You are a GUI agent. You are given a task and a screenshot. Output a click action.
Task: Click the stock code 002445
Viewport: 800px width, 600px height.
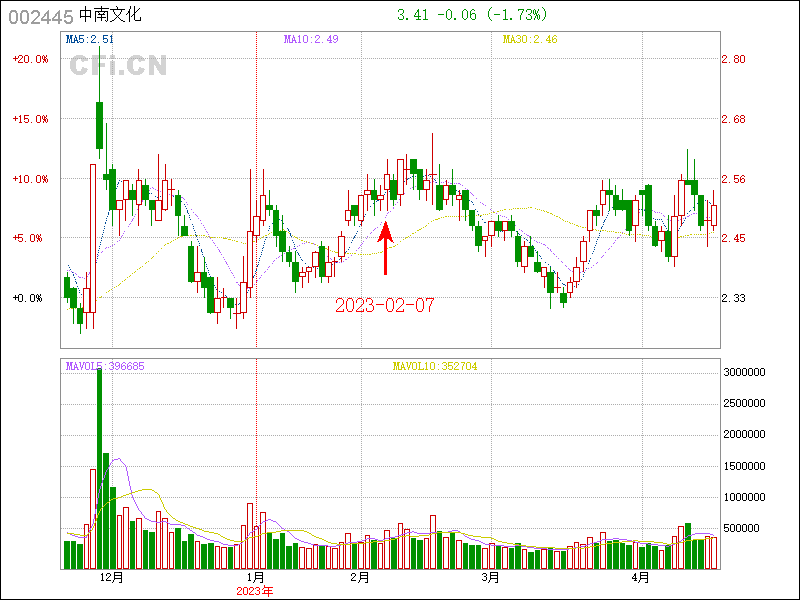pos(39,15)
